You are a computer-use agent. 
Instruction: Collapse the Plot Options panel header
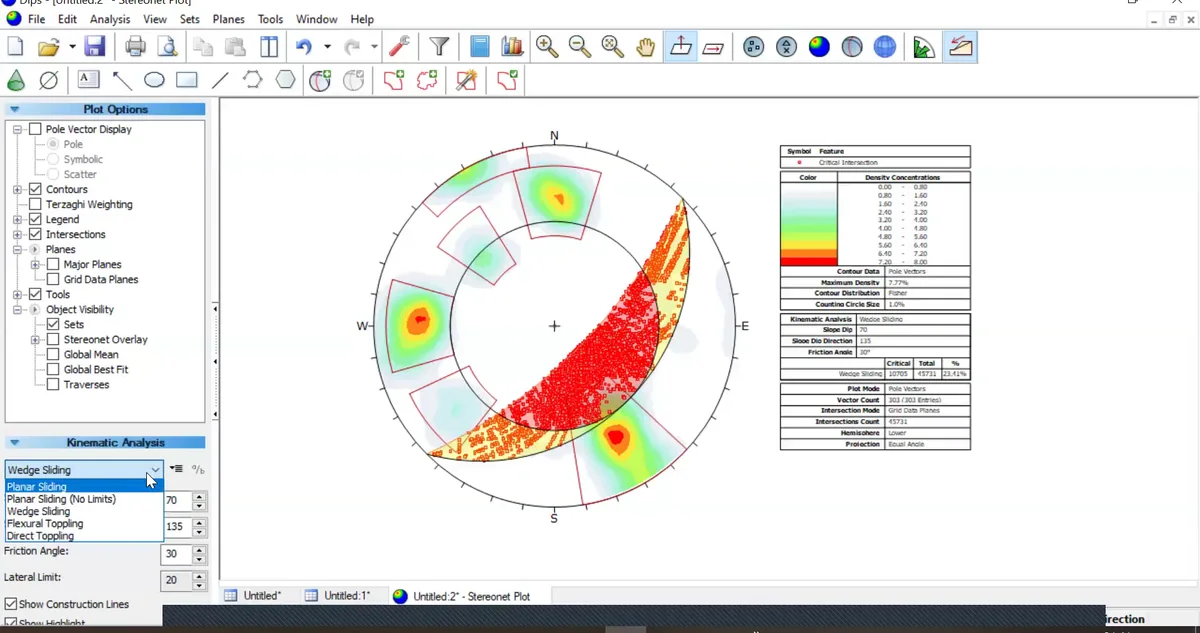click(x=105, y=109)
